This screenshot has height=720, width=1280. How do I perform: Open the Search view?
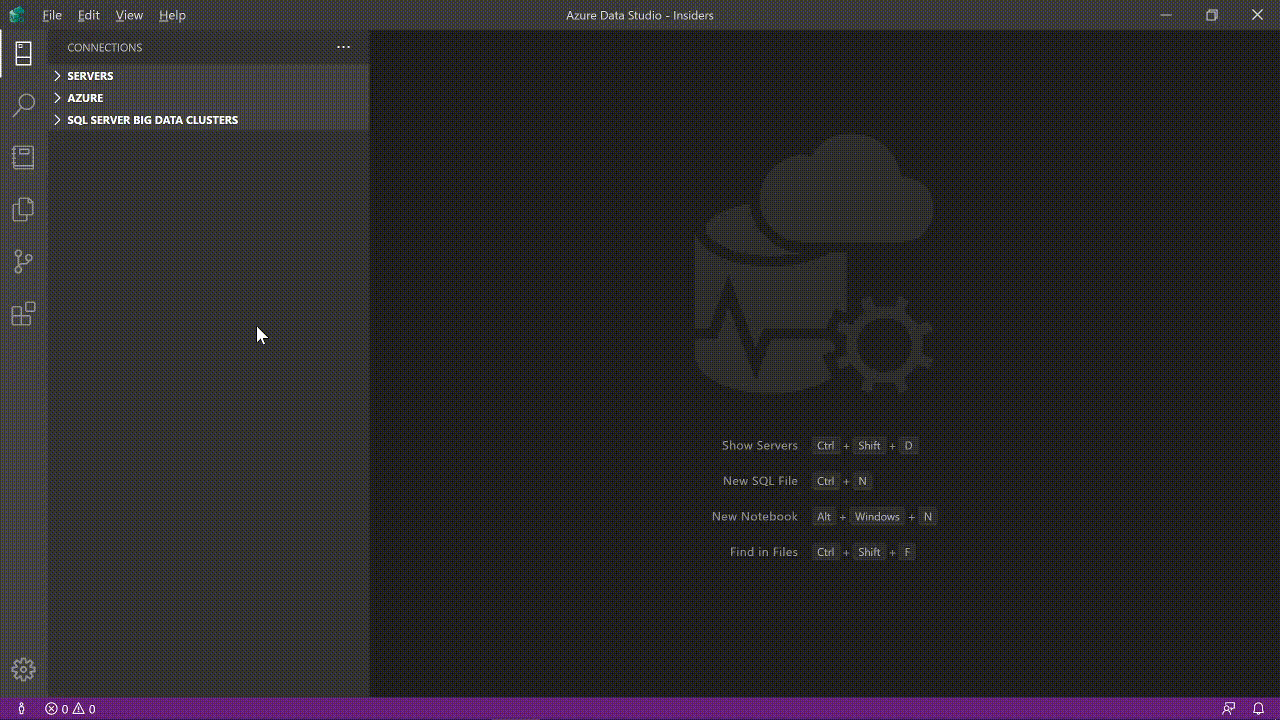click(x=23, y=105)
